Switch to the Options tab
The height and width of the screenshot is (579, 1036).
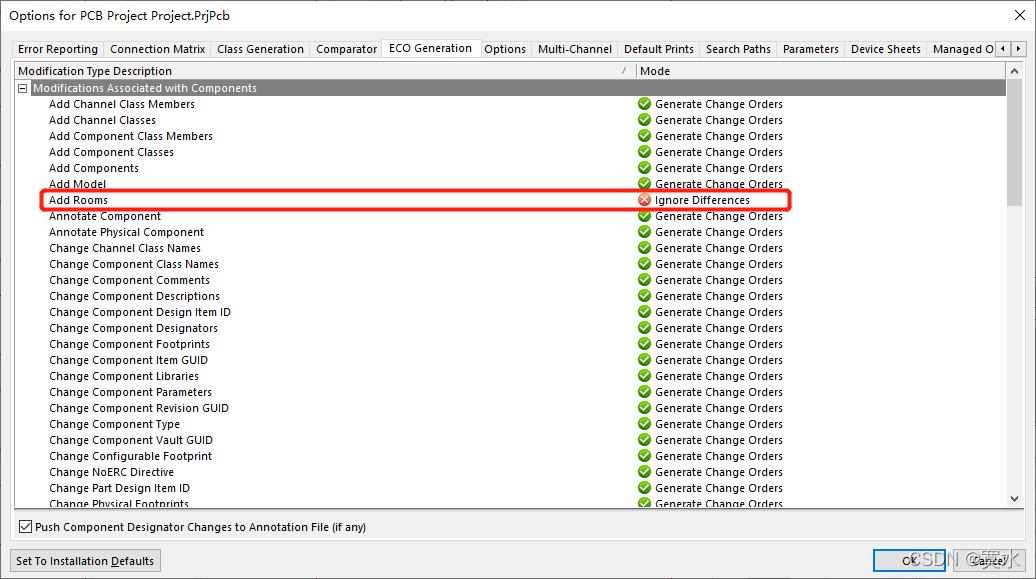505,49
